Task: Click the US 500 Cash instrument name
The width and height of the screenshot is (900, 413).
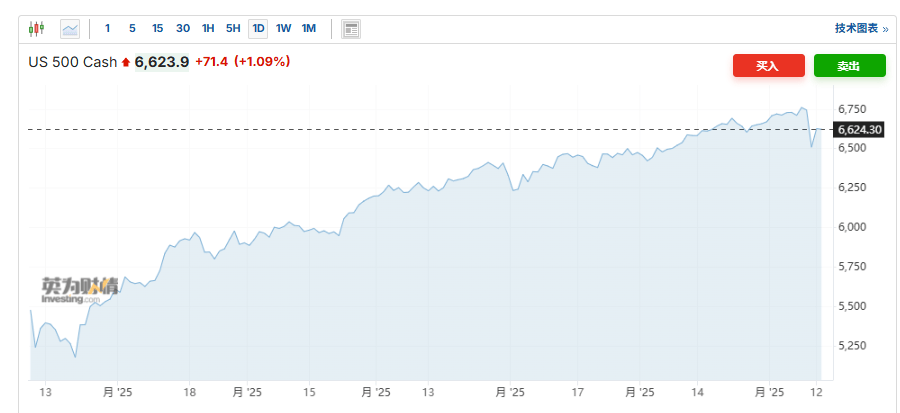Action: (72, 62)
